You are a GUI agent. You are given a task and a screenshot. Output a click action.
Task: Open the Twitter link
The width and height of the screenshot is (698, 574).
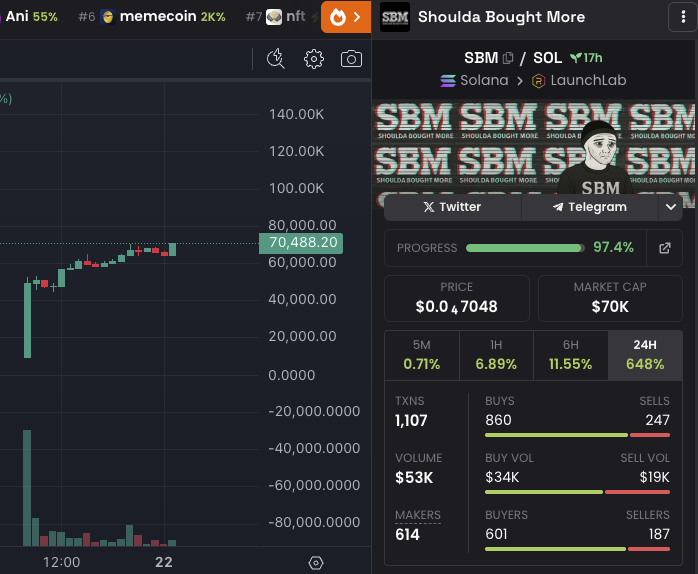pos(452,207)
